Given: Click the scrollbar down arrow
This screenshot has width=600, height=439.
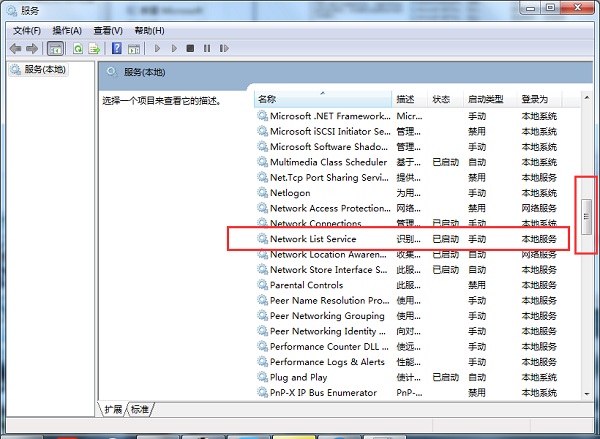Looking at the screenshot, I should point(586,394).
